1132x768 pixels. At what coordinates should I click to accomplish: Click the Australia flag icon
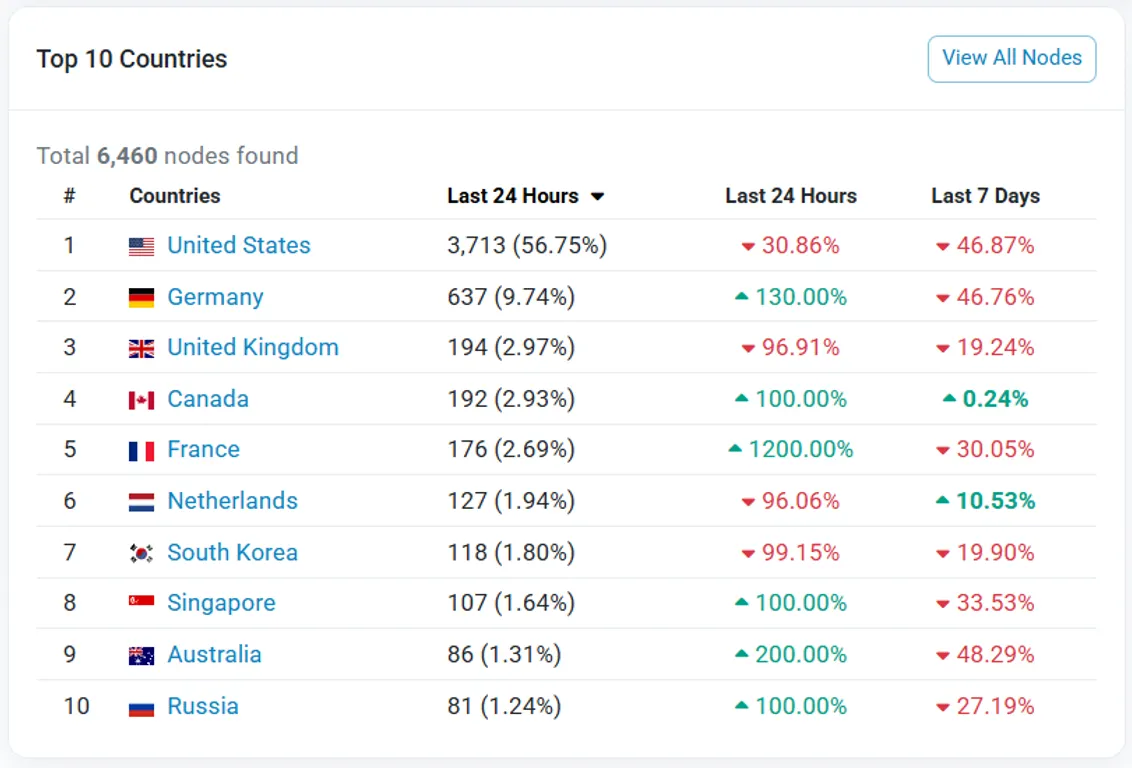142,655
